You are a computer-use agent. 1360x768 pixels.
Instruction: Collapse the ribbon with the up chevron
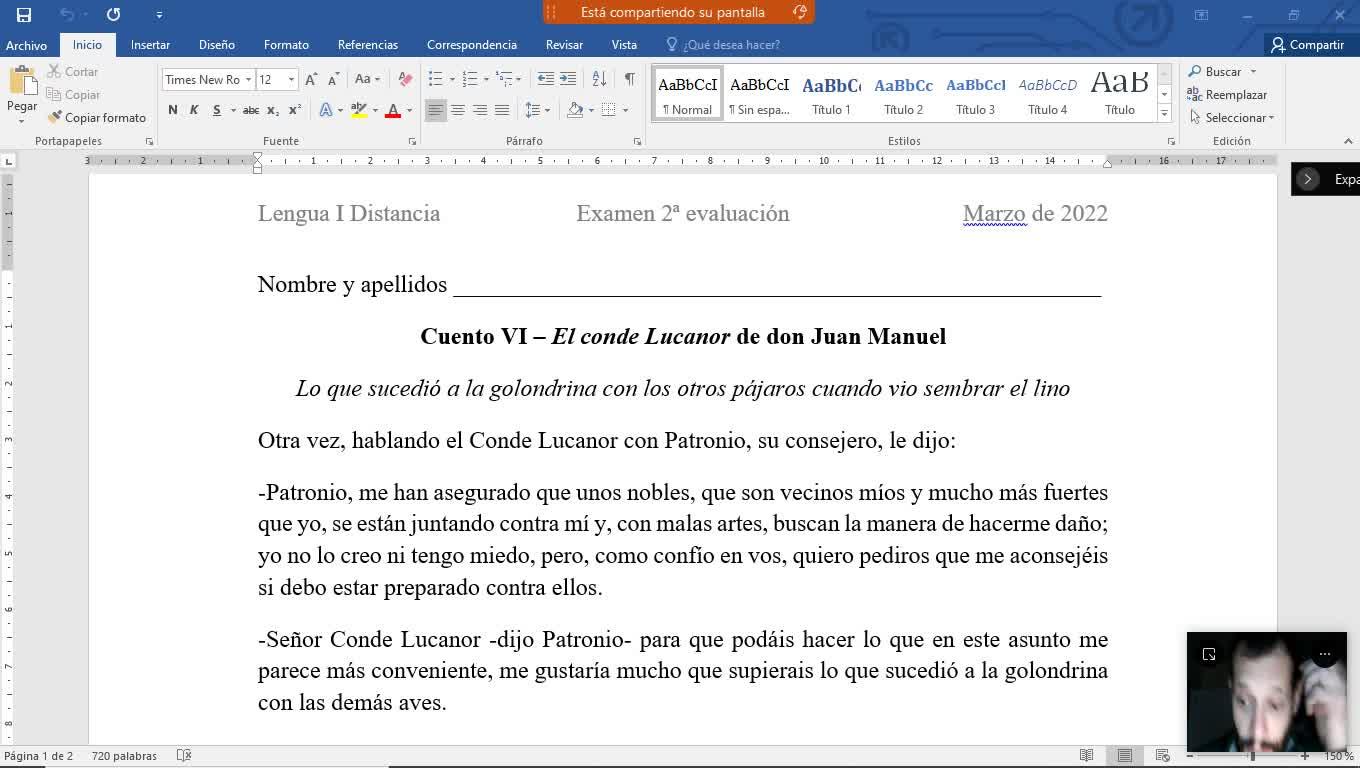tap(1347, 142)
